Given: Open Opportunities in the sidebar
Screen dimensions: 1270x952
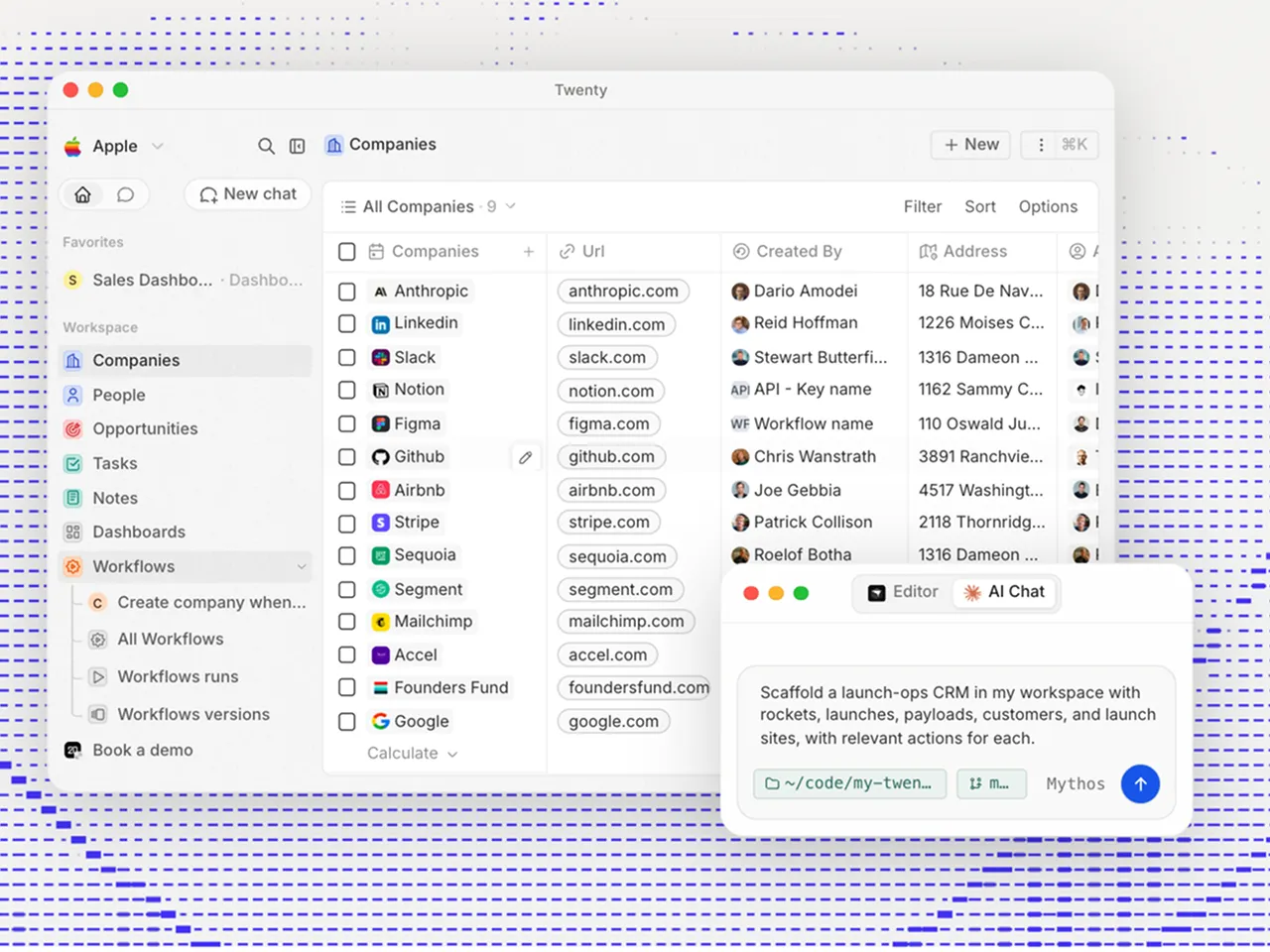Looking at the screenshot, I should pos(186,429).
